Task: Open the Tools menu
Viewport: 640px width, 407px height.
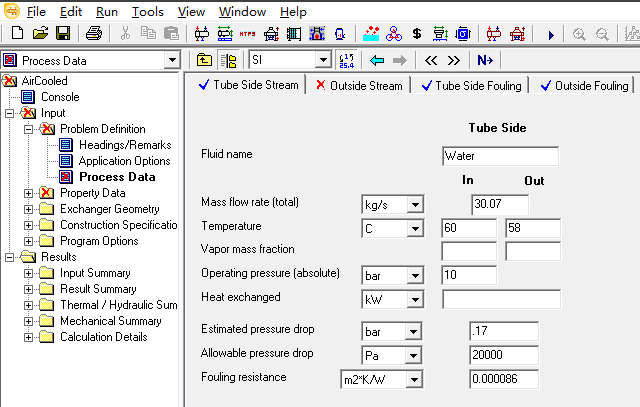Action: (x=148, y=12)
